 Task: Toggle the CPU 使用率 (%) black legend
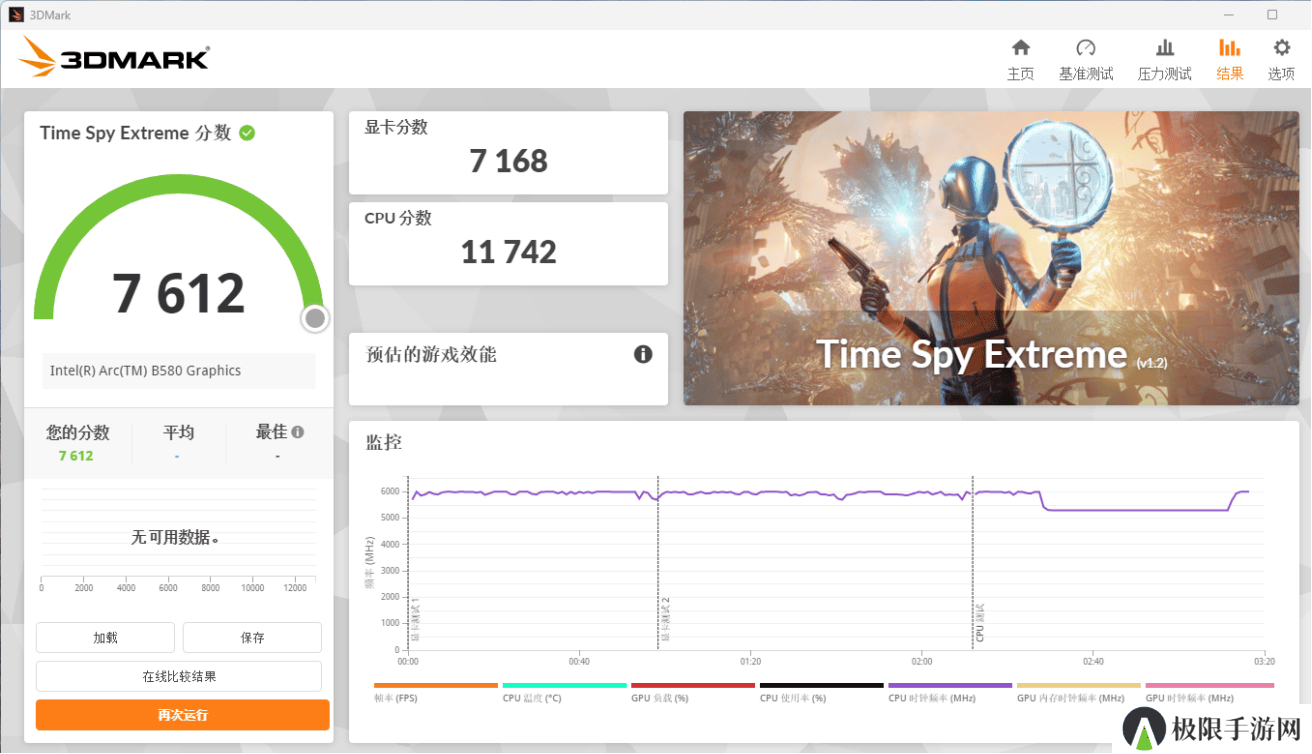(x=821, y=692)
